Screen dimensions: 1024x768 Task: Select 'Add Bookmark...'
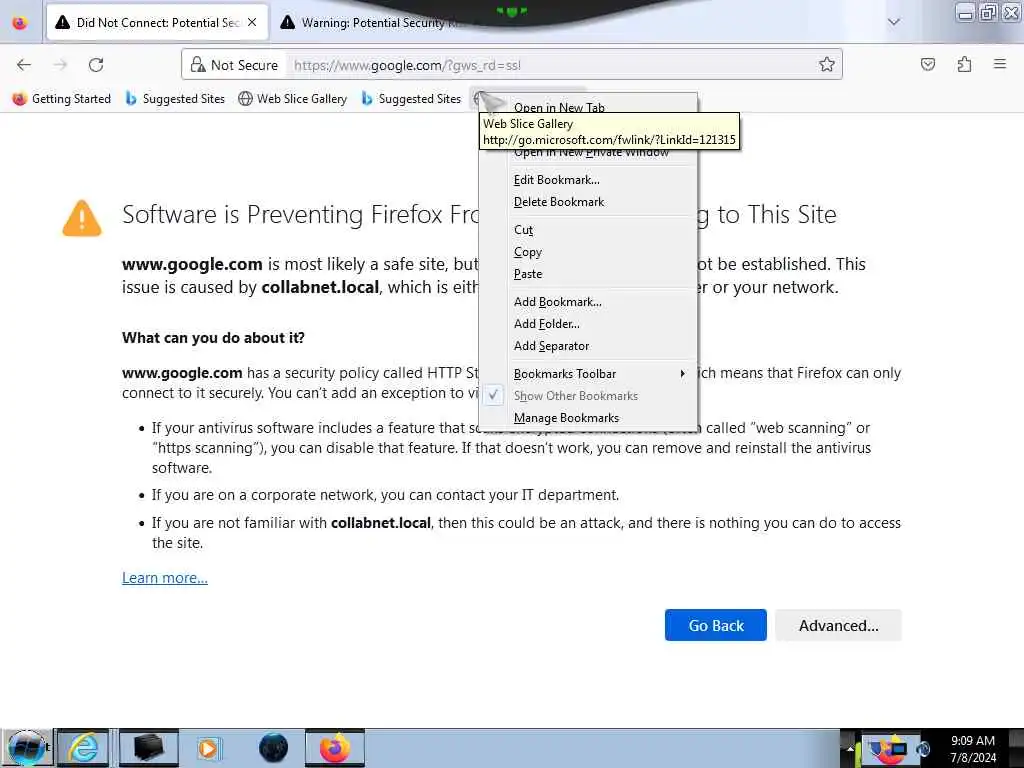(x=558, y=302)
